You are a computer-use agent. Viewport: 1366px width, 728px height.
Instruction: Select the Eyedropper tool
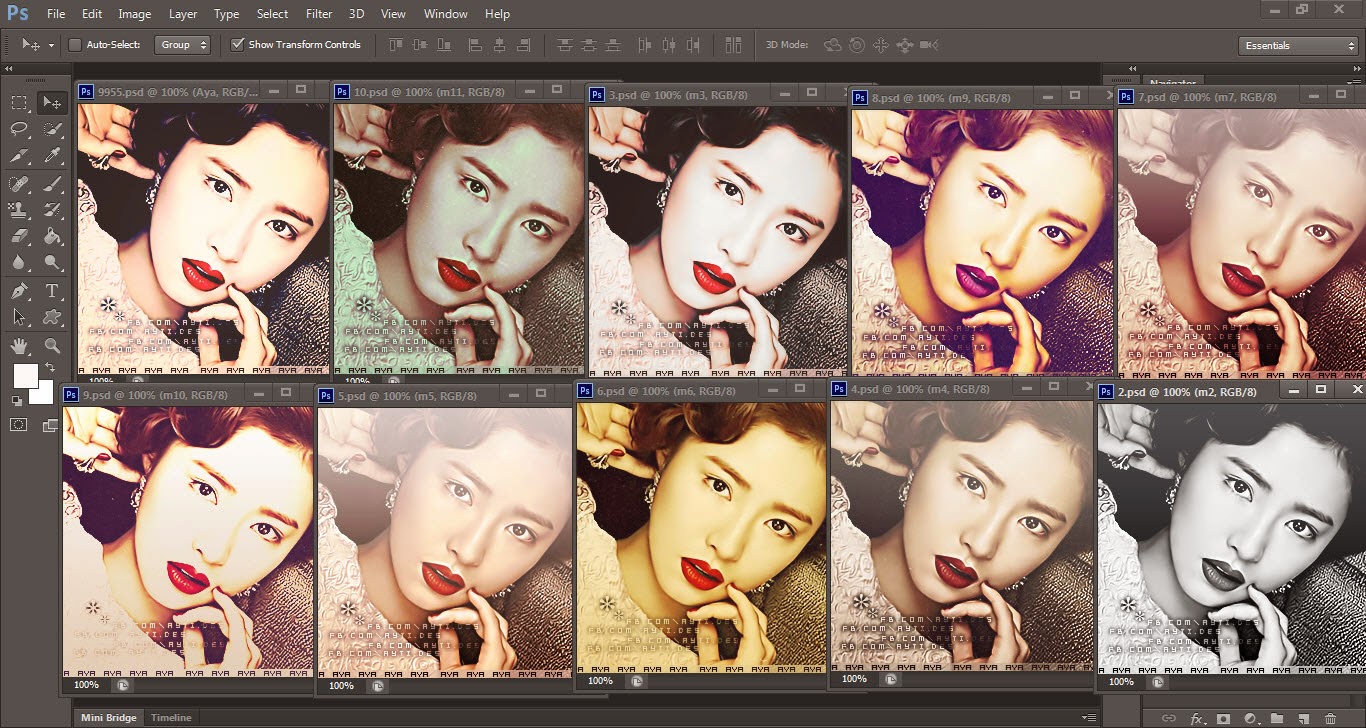(x=52, y=156)
